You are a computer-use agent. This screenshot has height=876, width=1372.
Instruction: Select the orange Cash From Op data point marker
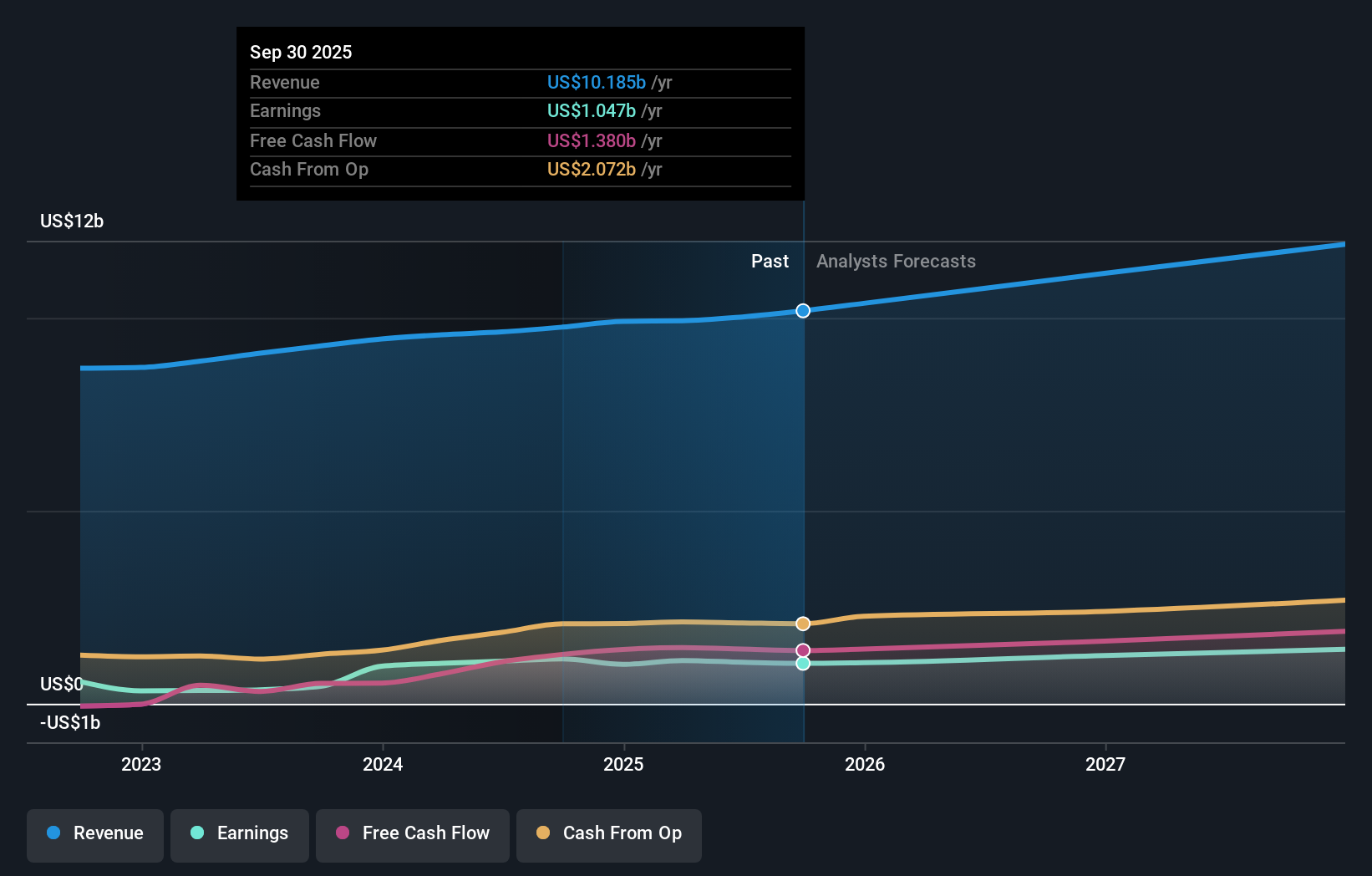803,623
